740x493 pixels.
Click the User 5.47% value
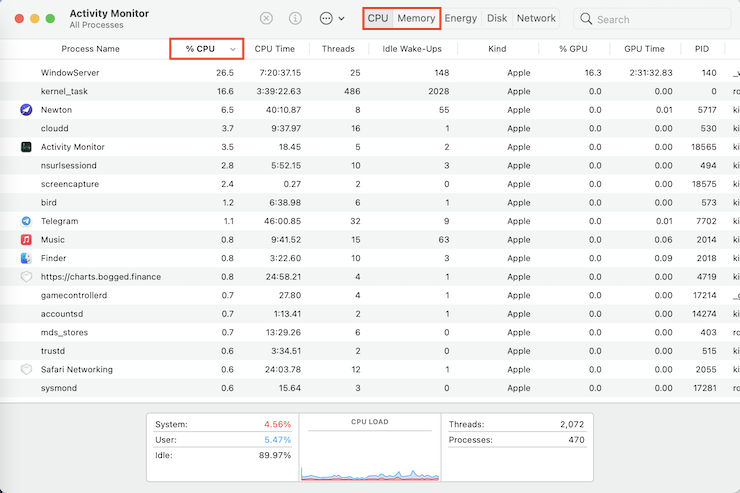[278, 440]
